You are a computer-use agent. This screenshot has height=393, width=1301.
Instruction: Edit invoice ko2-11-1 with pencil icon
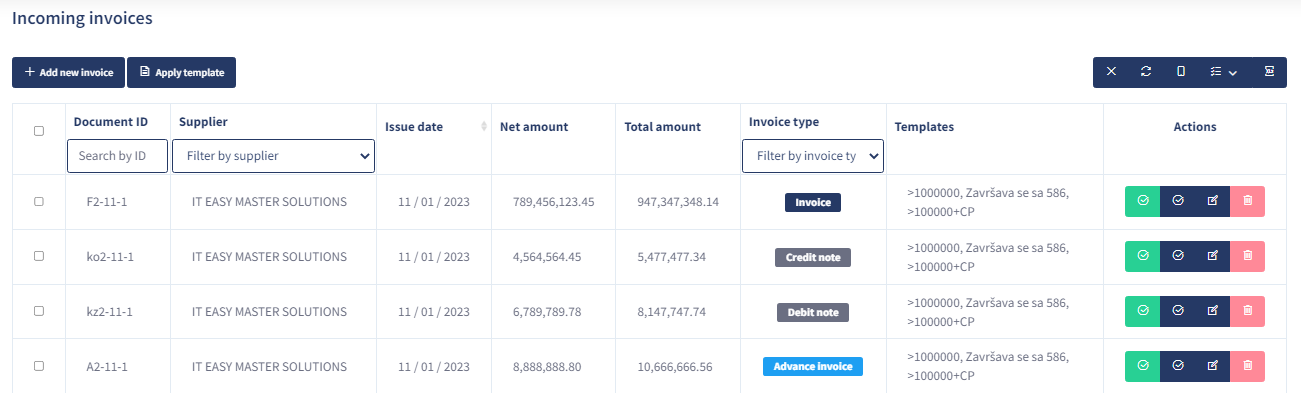(x=1212, y=256)
